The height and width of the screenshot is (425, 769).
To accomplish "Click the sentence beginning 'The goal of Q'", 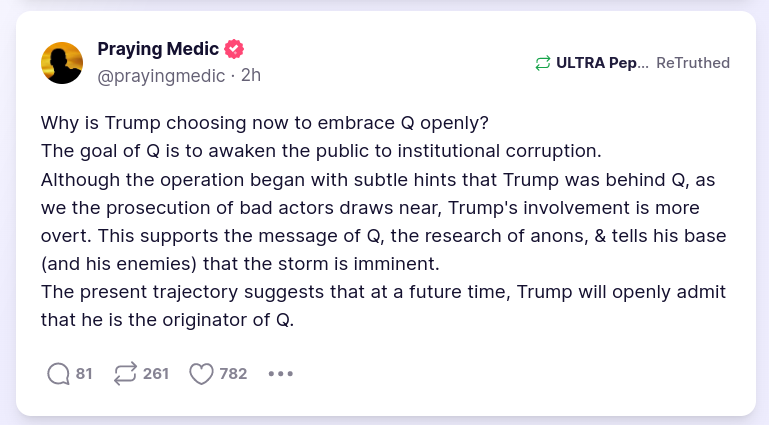I will tap(319, 152).
